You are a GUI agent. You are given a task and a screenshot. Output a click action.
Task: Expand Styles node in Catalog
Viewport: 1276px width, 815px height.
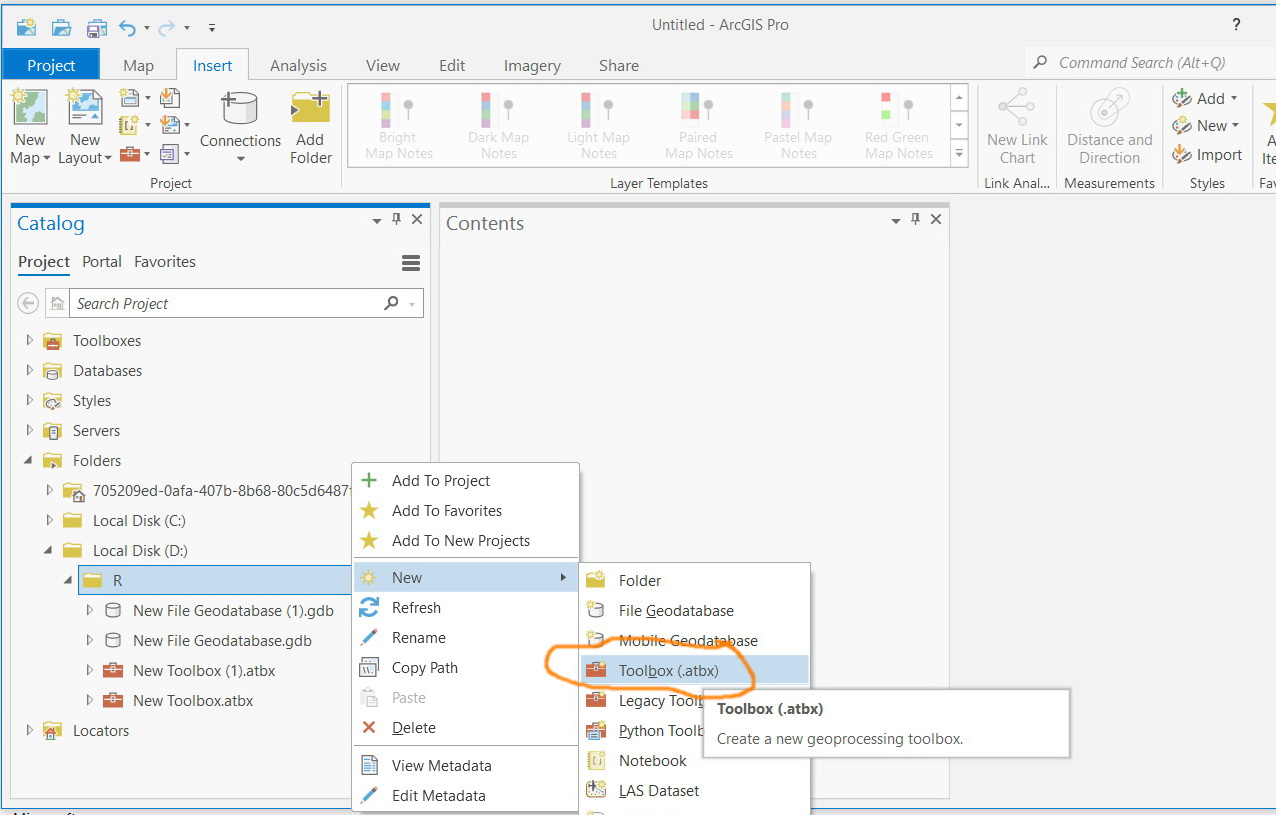coord(29,401)
